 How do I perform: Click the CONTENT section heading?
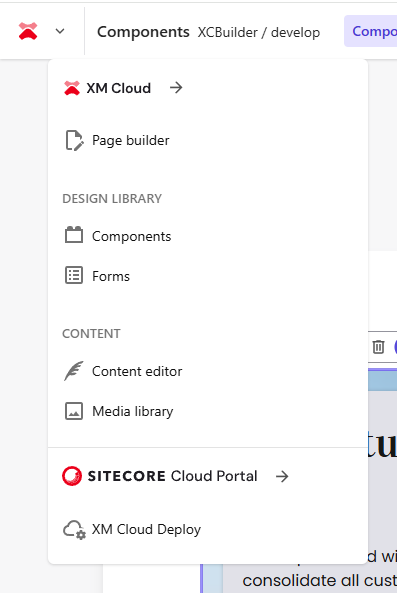91,334
